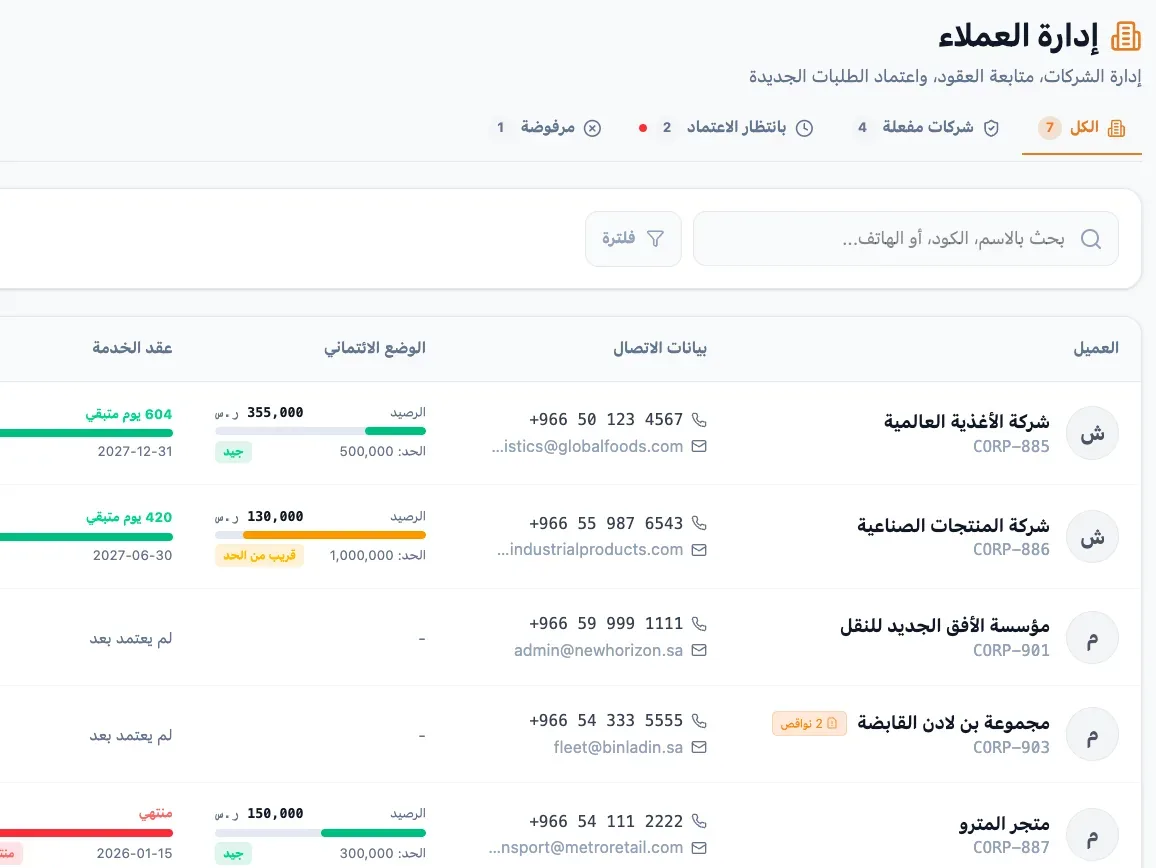Click the envelope icon beside industrialproducts.com email
This screenshot has width=1156, height=868.
click(699, 549)
